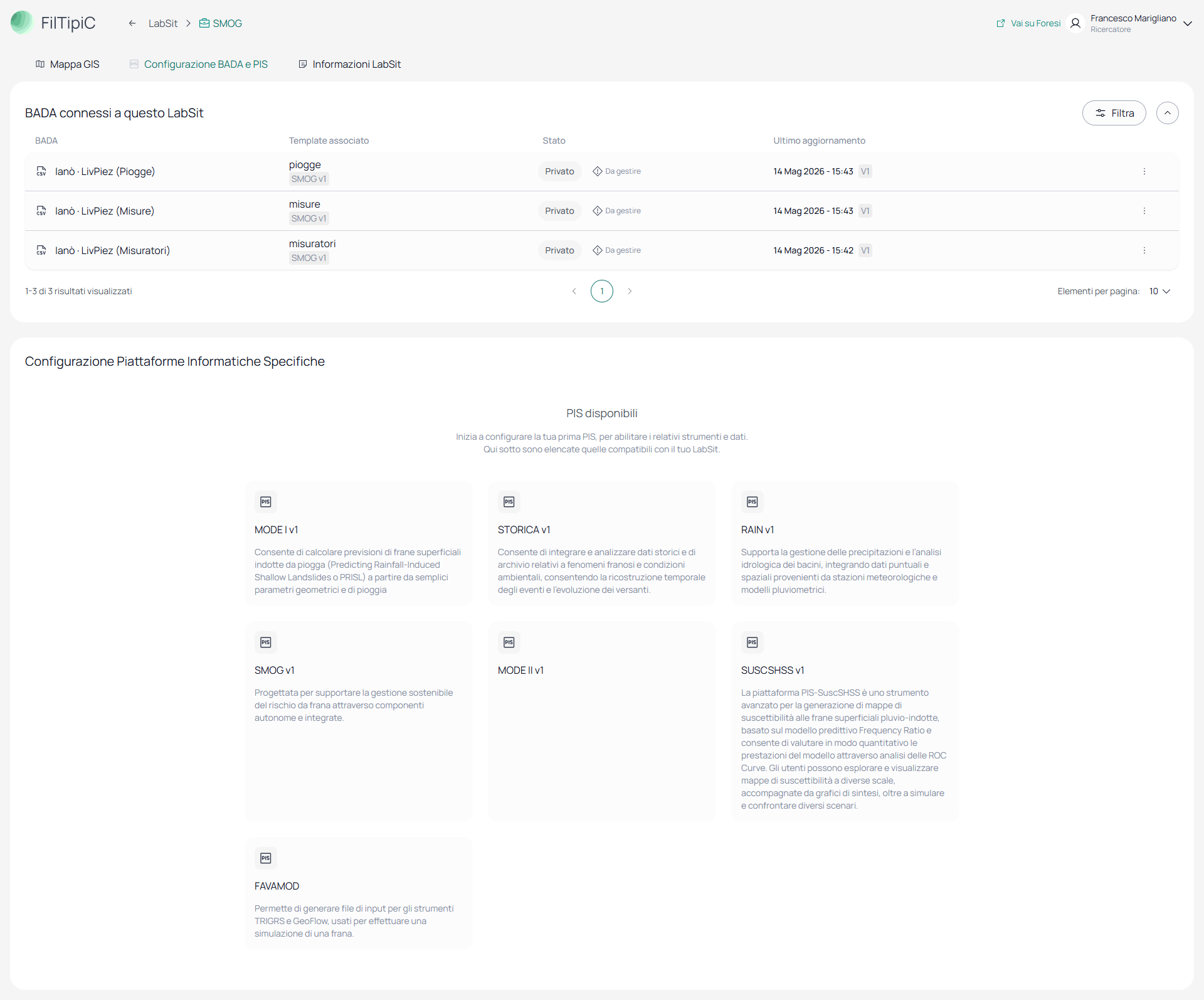The image size is (1204, 1000).
Task: Collapse the BADA connessi section
Action: (x=1167, y=113)
